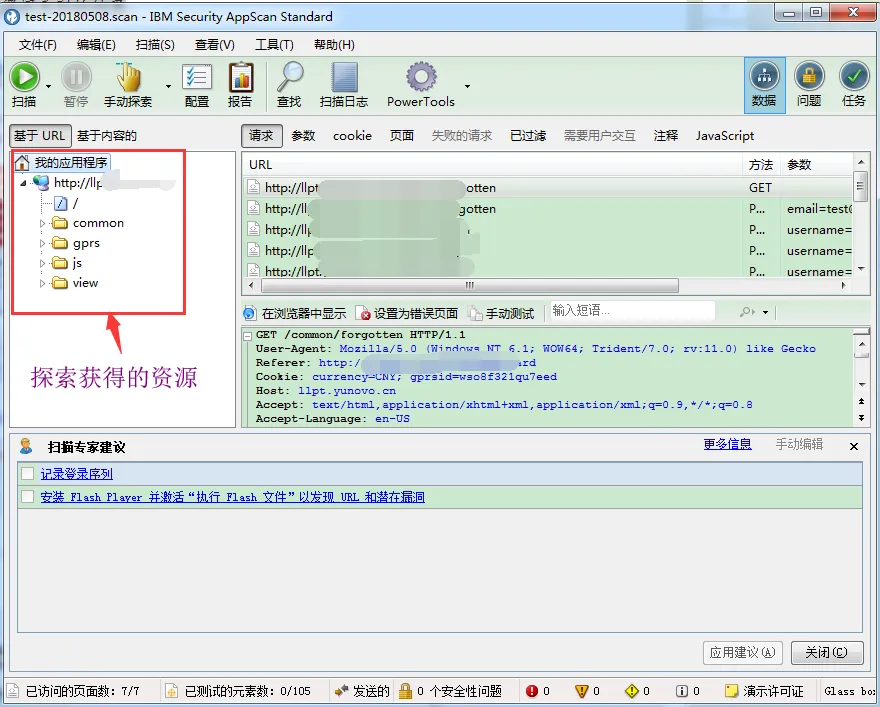Open the Configuration (配置) checklist icon

(x=197, y=77)
